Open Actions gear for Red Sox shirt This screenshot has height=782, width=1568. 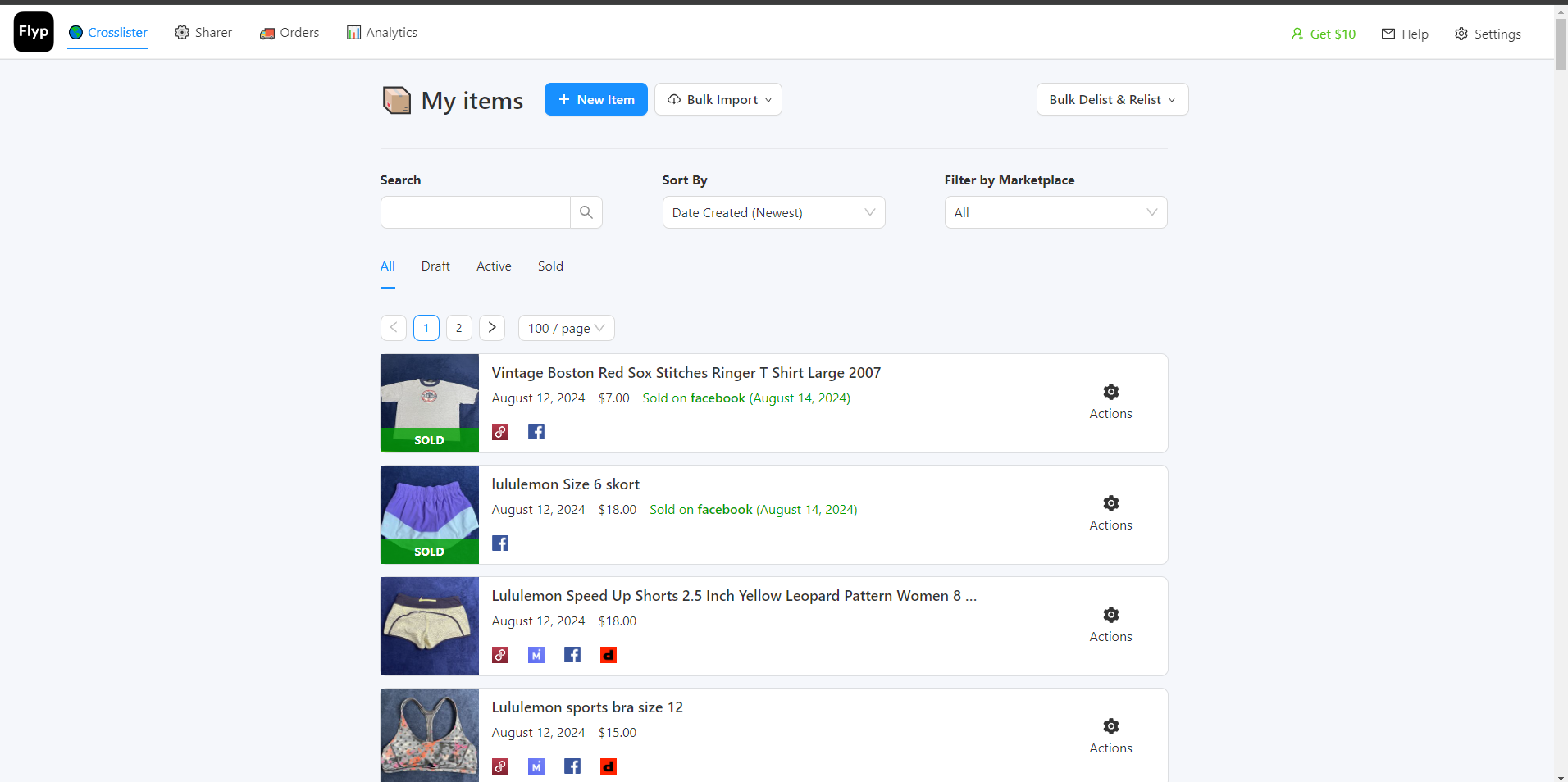click(x=1110, y=392)
